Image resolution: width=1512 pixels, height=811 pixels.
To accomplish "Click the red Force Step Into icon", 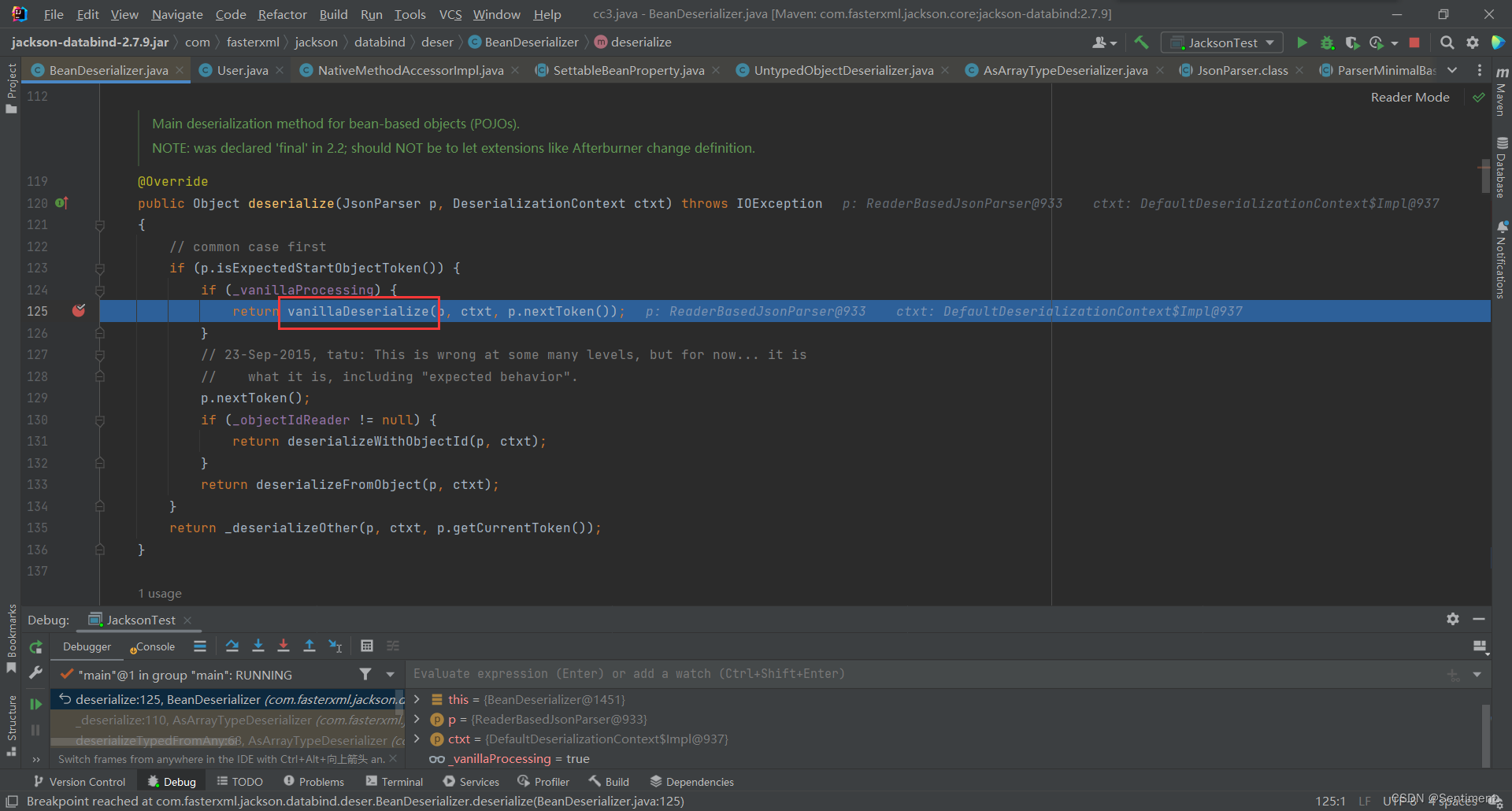I will coord(283,646).
